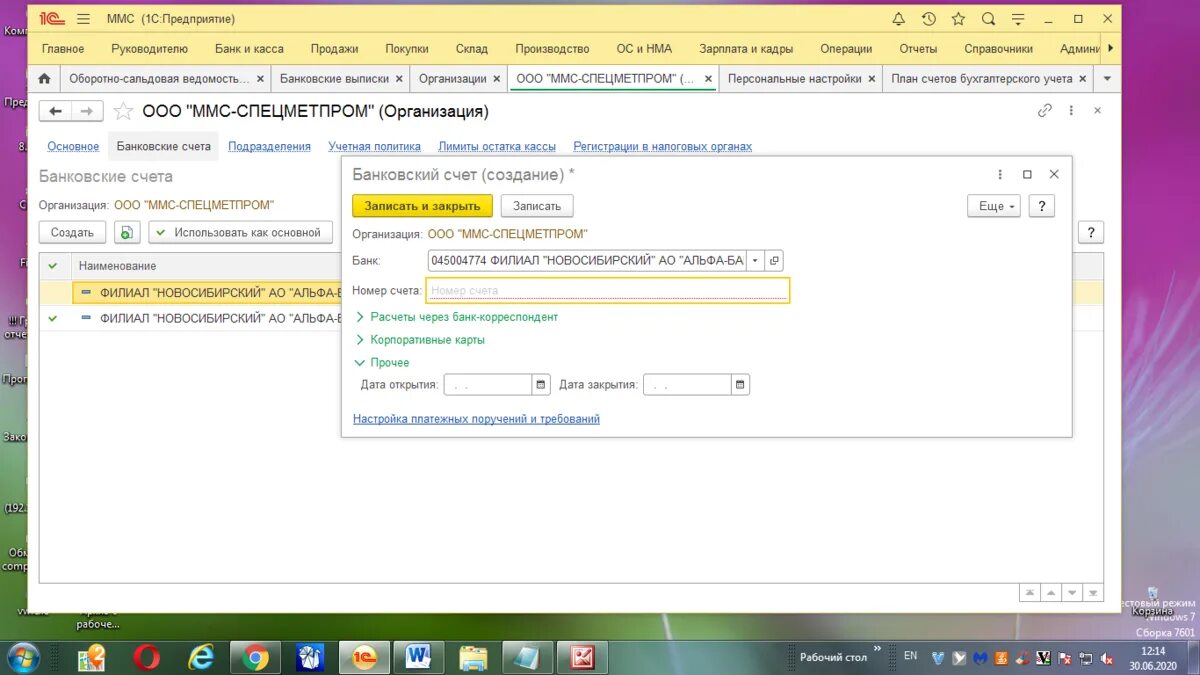Click Записать button
This screenshot has height=675, width=1200.
537,206
